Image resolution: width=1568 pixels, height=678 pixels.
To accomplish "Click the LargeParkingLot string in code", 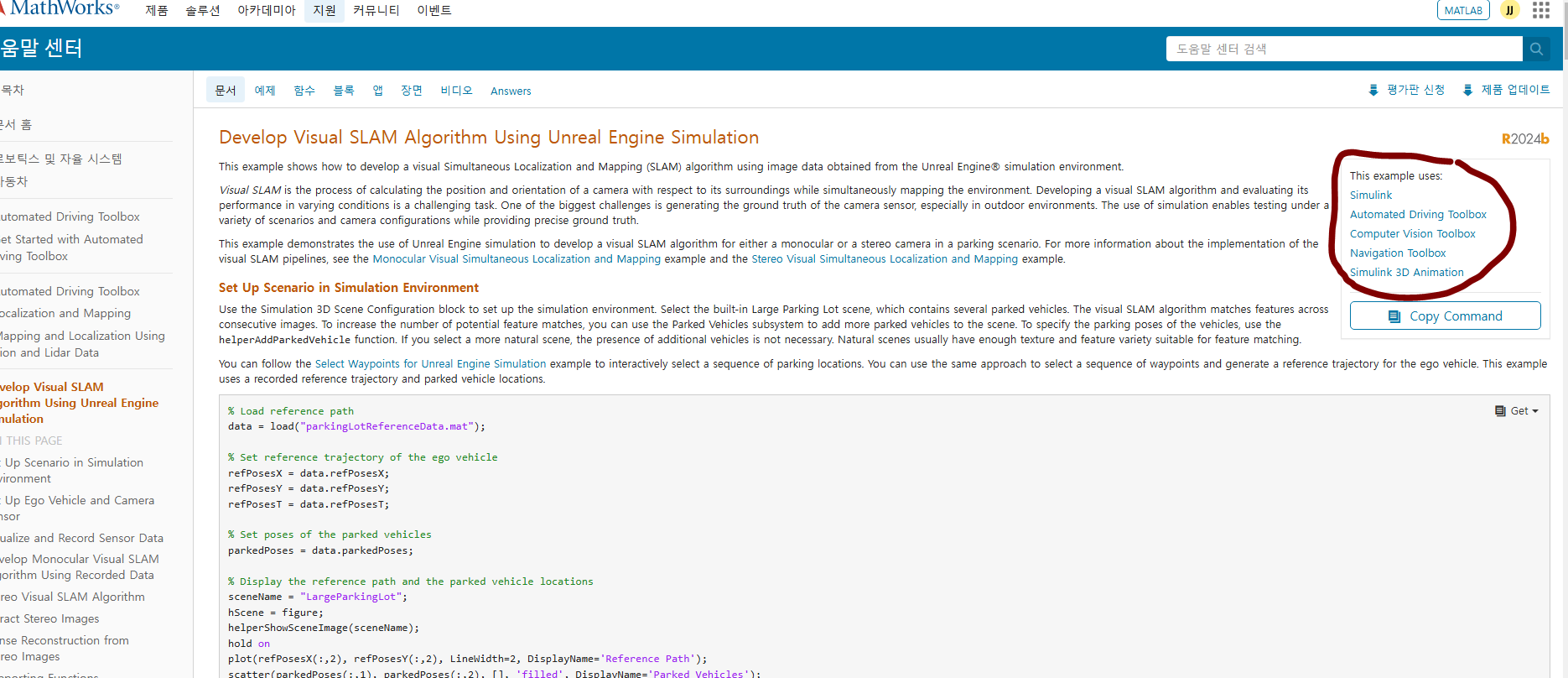I will 350,597.
